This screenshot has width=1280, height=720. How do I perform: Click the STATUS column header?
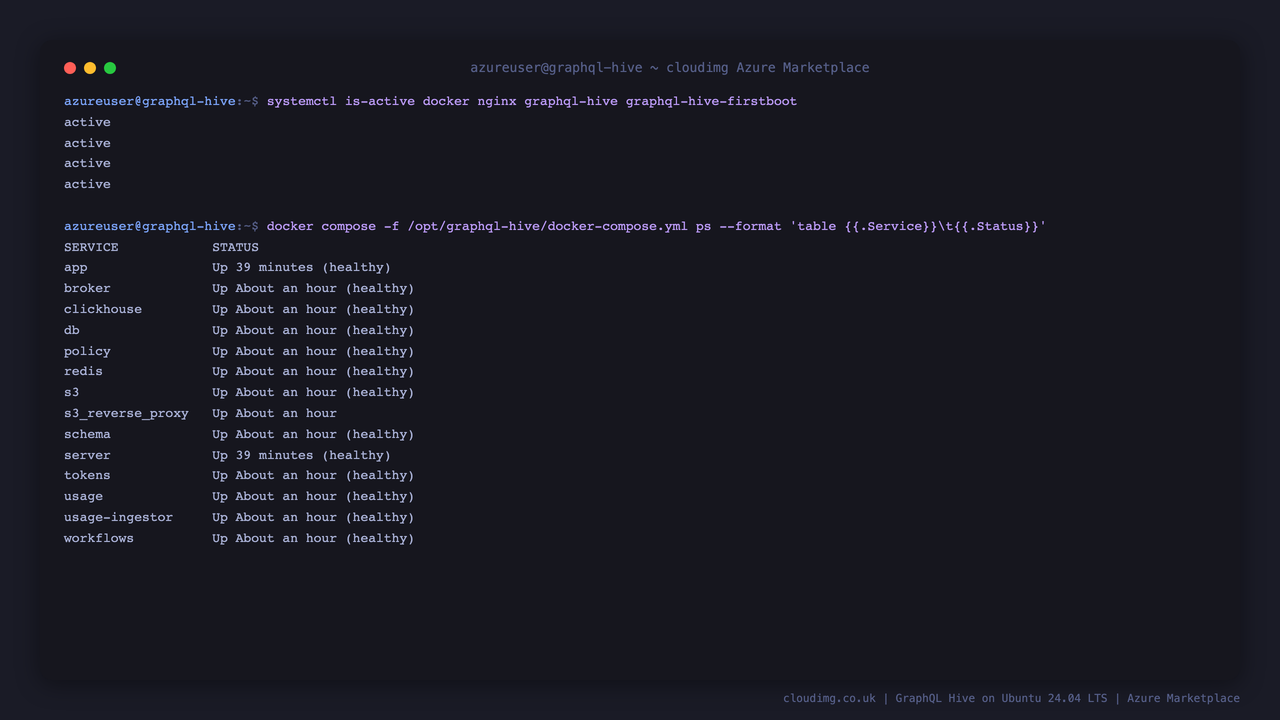pos(235,247)
